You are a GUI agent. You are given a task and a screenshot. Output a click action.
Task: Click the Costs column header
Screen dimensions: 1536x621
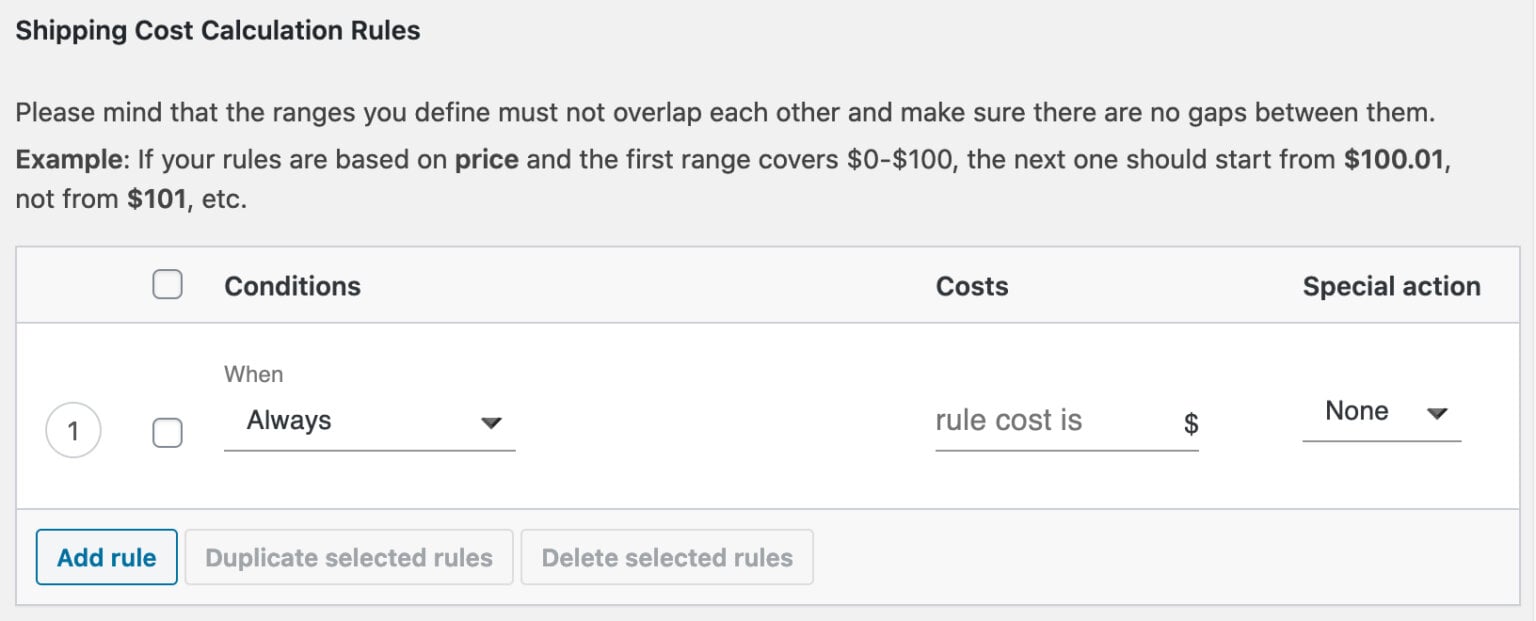(x=971, y=286)
